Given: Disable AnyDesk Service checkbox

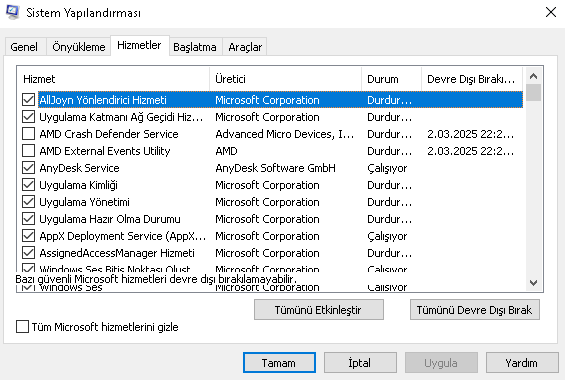Looking at the screenshot, I should (28, 167).
